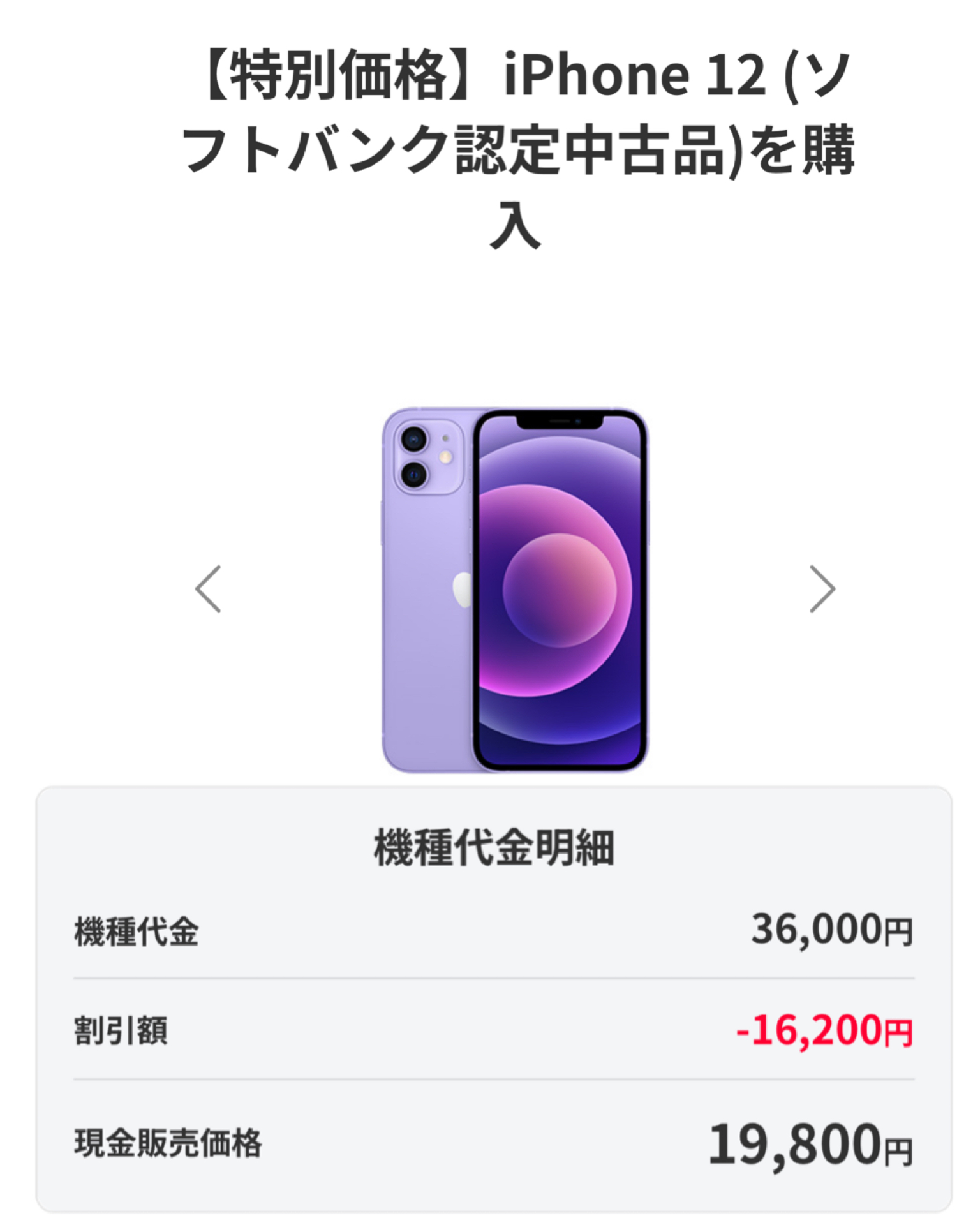Tap the red -16,200円 discount amount
Viewport: 980px width, 1225px height.
click(x=824, y=1030)
